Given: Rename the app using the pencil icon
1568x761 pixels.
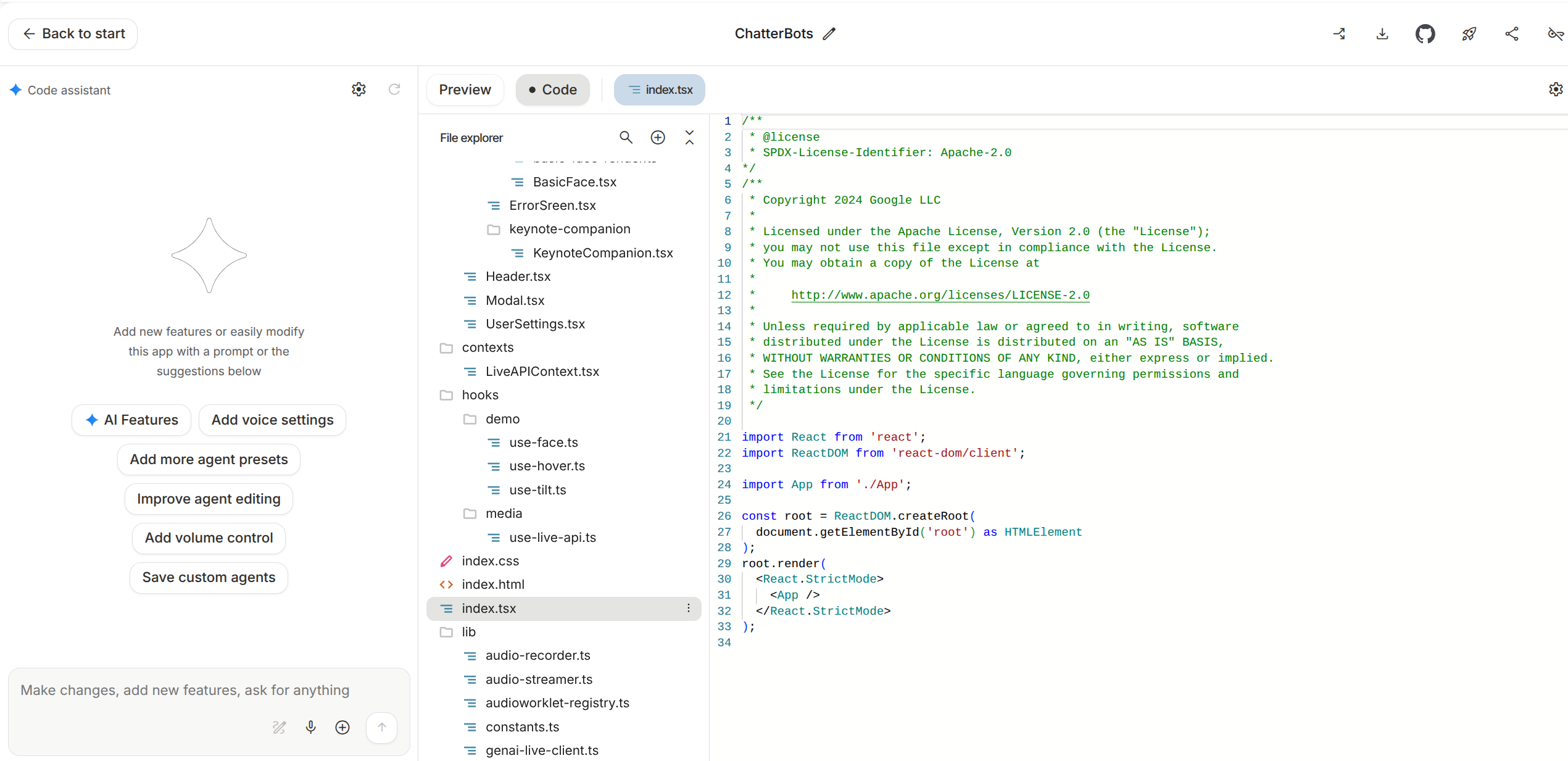Looking at the screenshot, I should (x=829, y=34).
